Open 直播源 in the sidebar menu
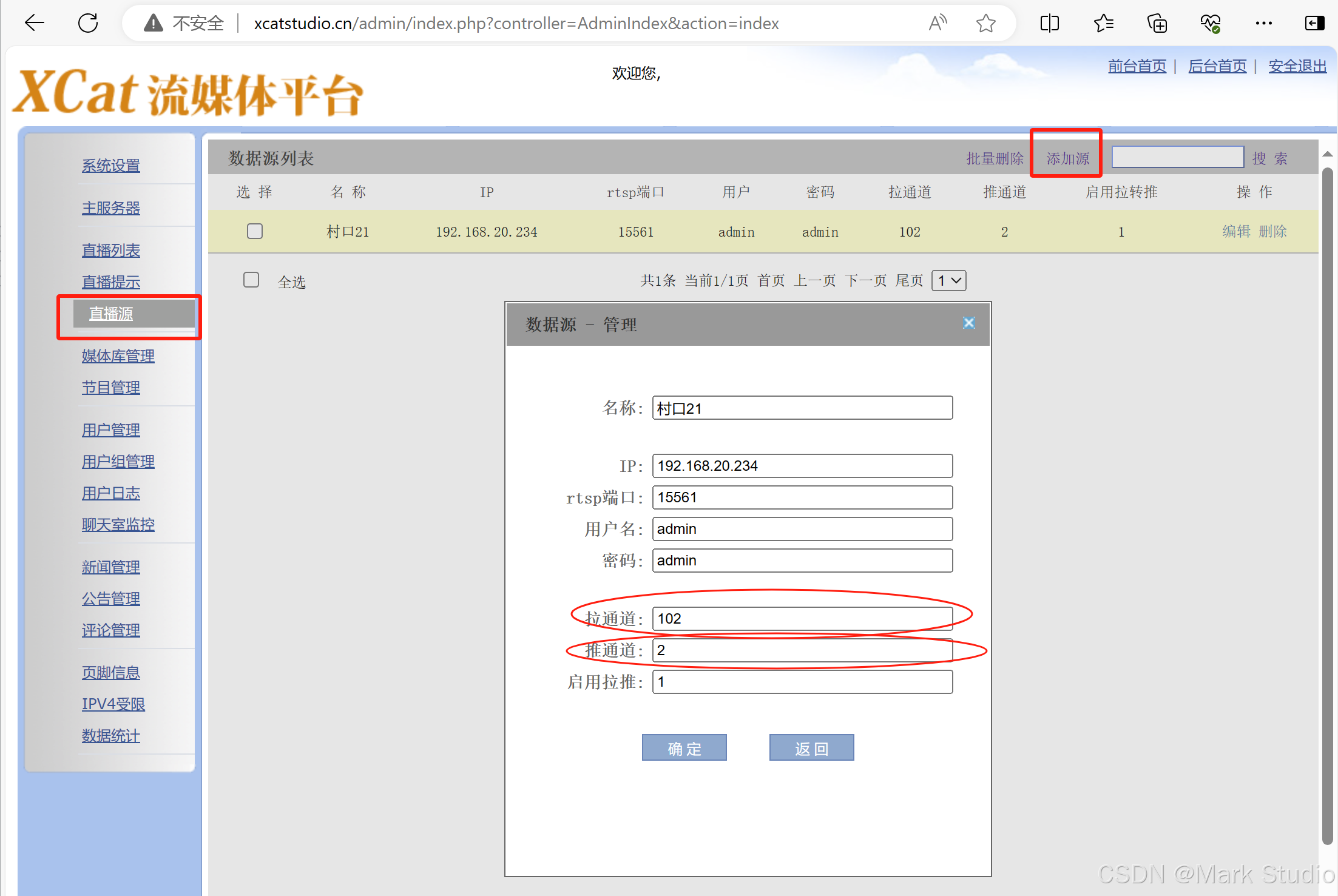The height and width of the screenshot is (896, 1338). [111, 314]
